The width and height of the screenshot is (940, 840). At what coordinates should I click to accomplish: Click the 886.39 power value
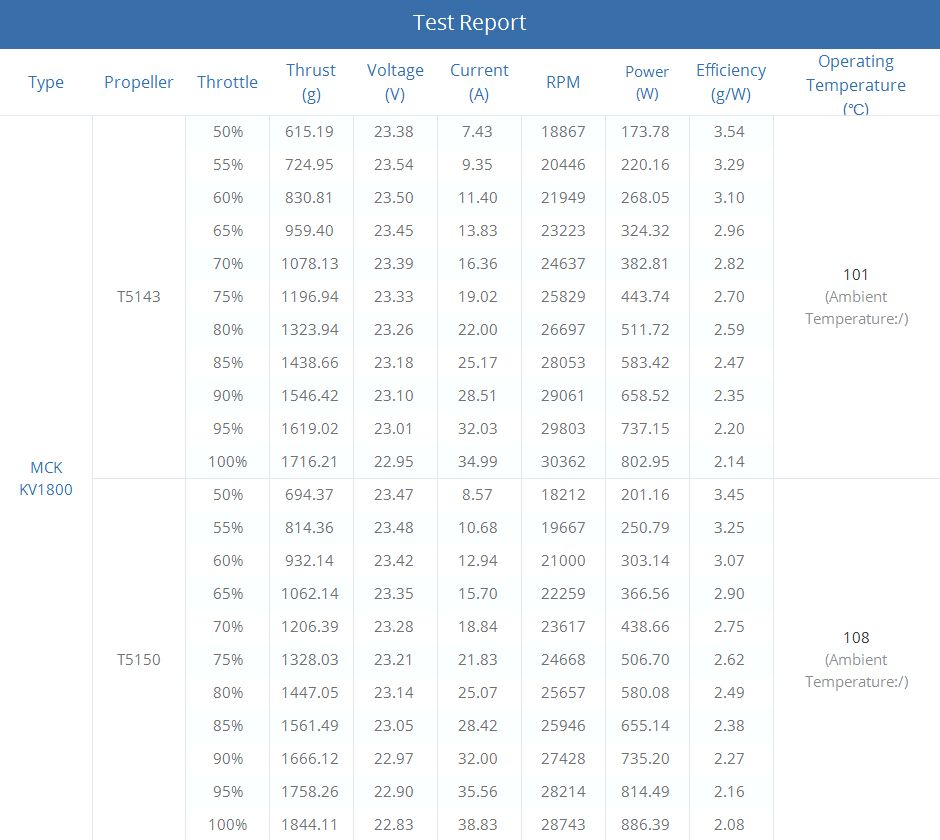645,824
